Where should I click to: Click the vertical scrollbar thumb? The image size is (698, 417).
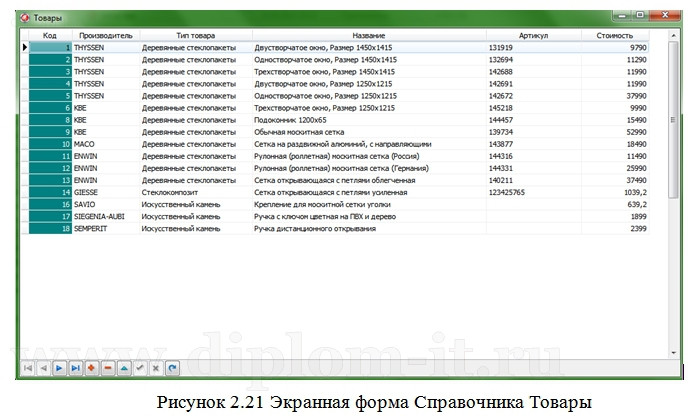coord(673,120)
